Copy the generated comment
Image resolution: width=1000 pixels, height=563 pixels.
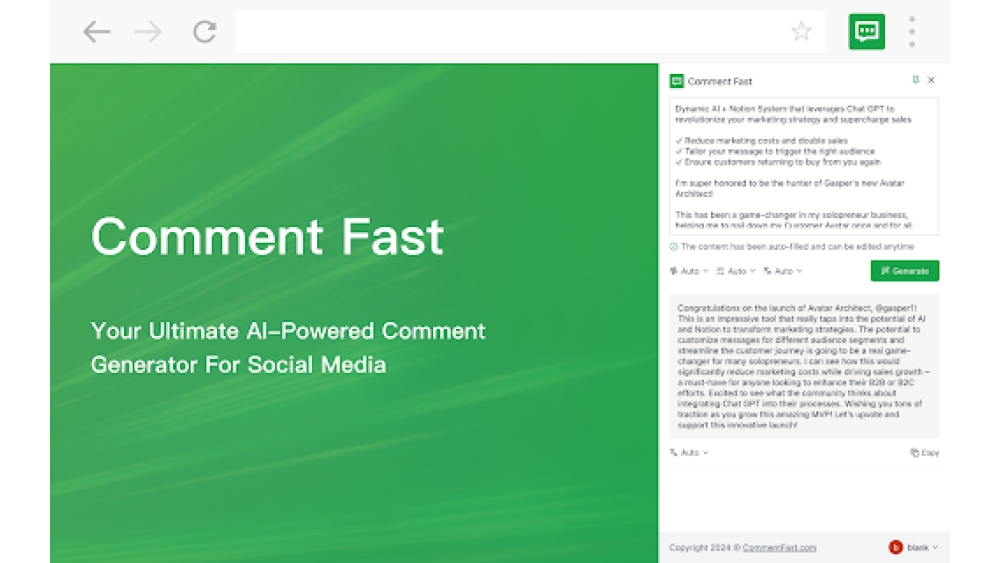pos(925,453)
